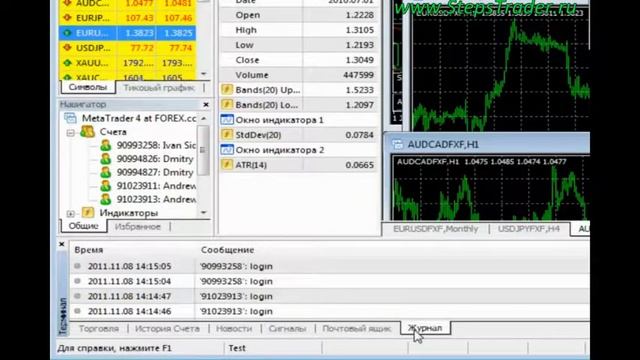Select the Журнал terminal tab
Image resolution: width=640 pixels, height=360 pixels.
coord(425,328)
